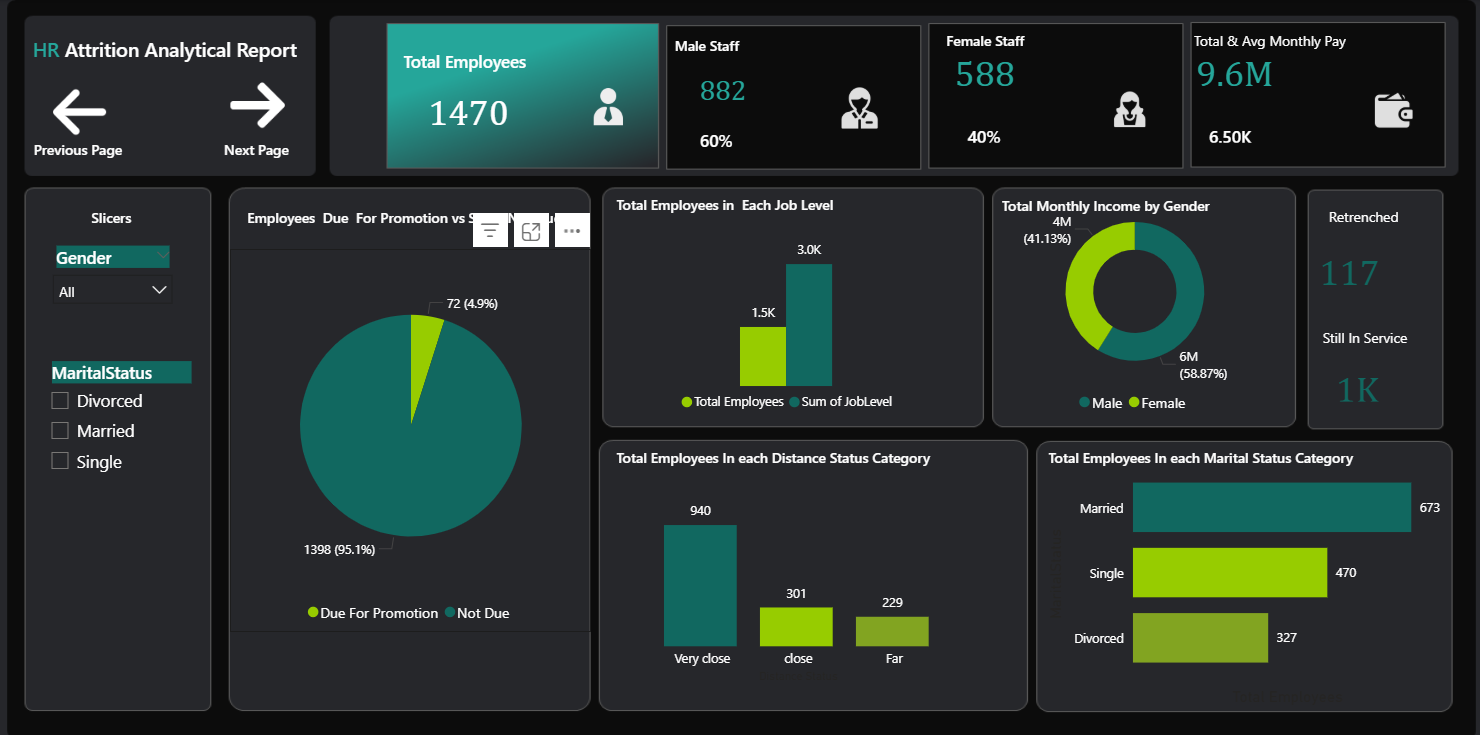Expand the Gender slicer header chevron
This screenshot has height=735, width=1480.
(162, 257)
